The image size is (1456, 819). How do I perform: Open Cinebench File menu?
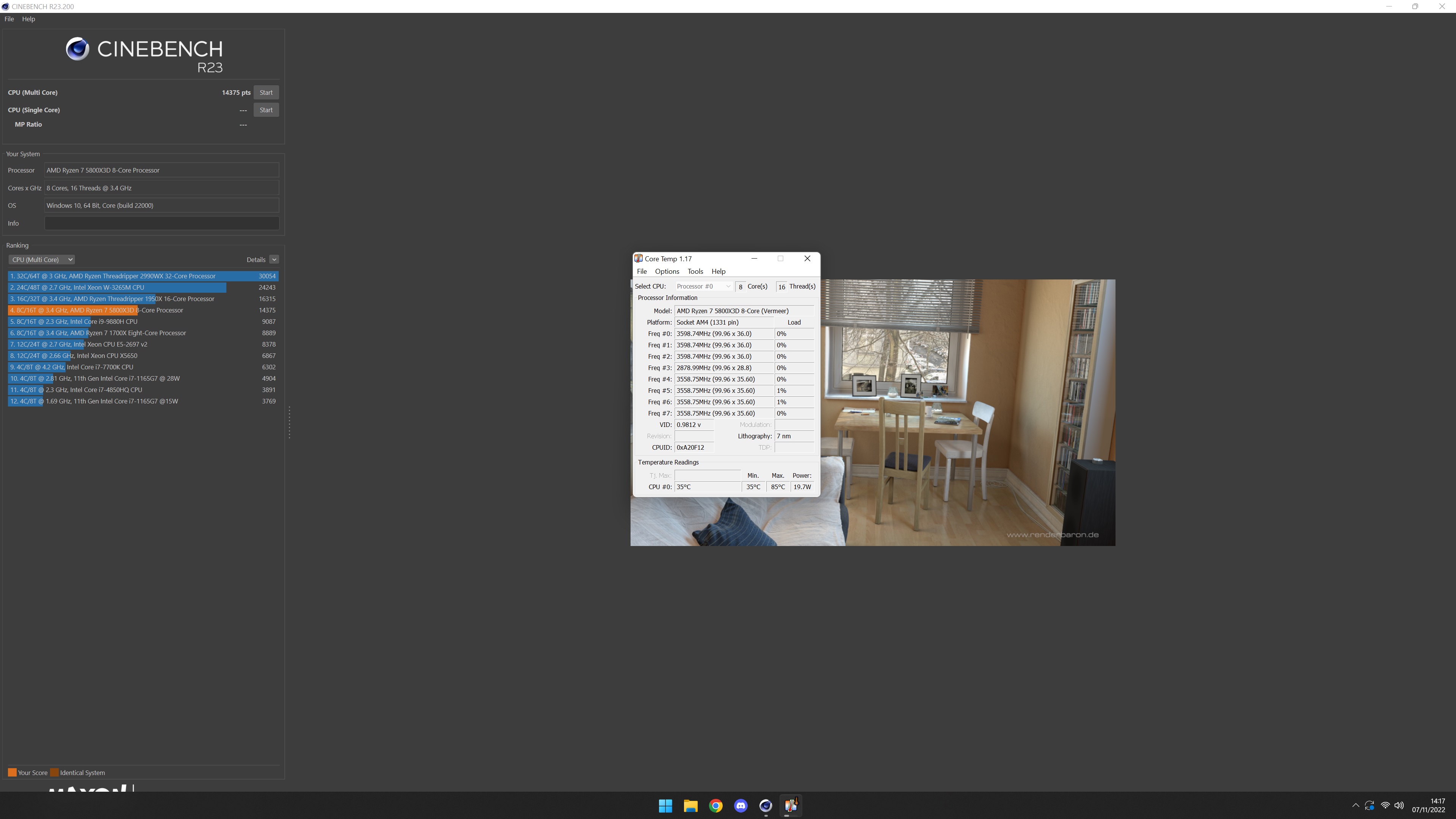point(9,19)
